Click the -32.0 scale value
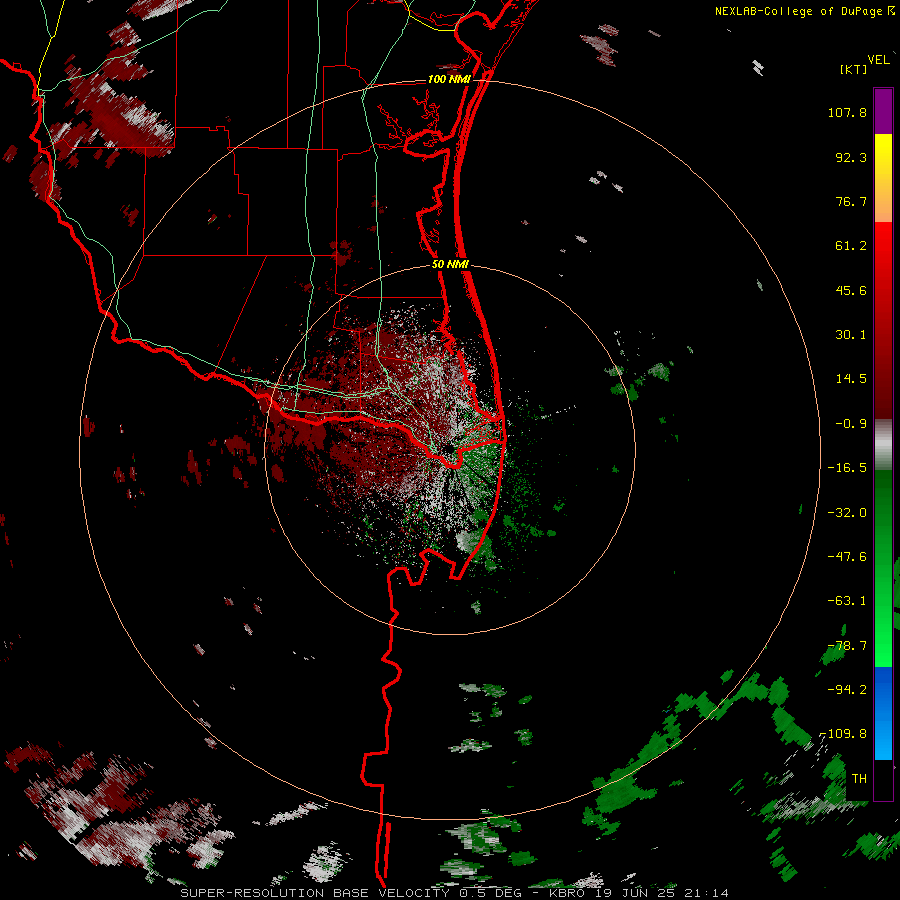The image size is (900, 900). tap(847, 513)
